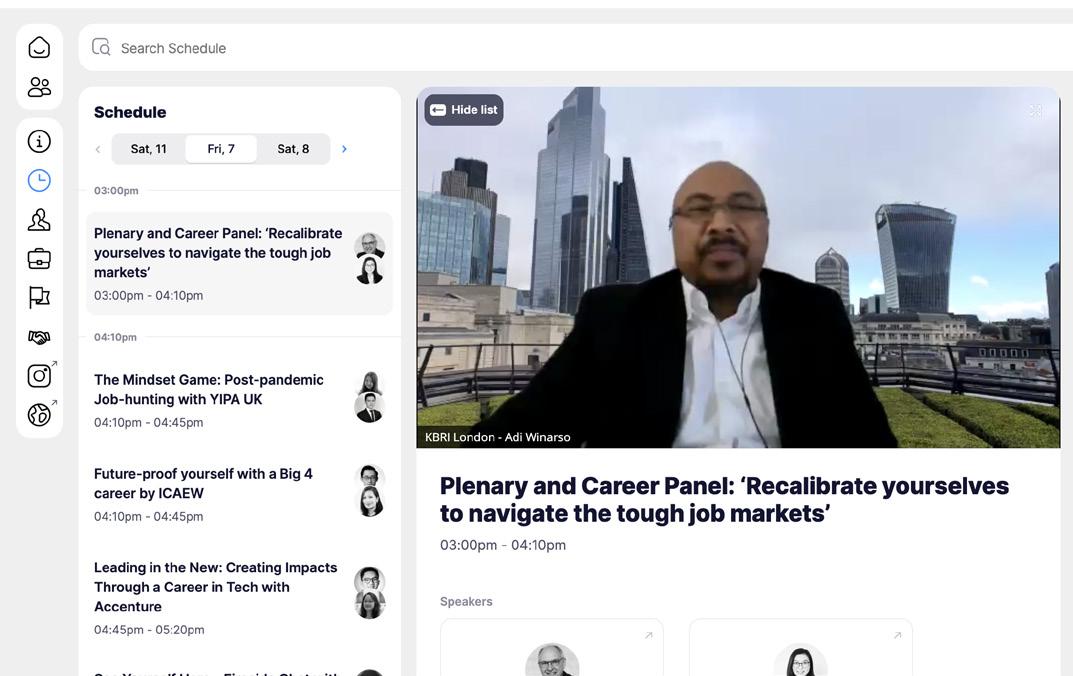Open Future-proof yourself with a Big 4 session
The image size is (1073, 676).
tap(239, 494)
